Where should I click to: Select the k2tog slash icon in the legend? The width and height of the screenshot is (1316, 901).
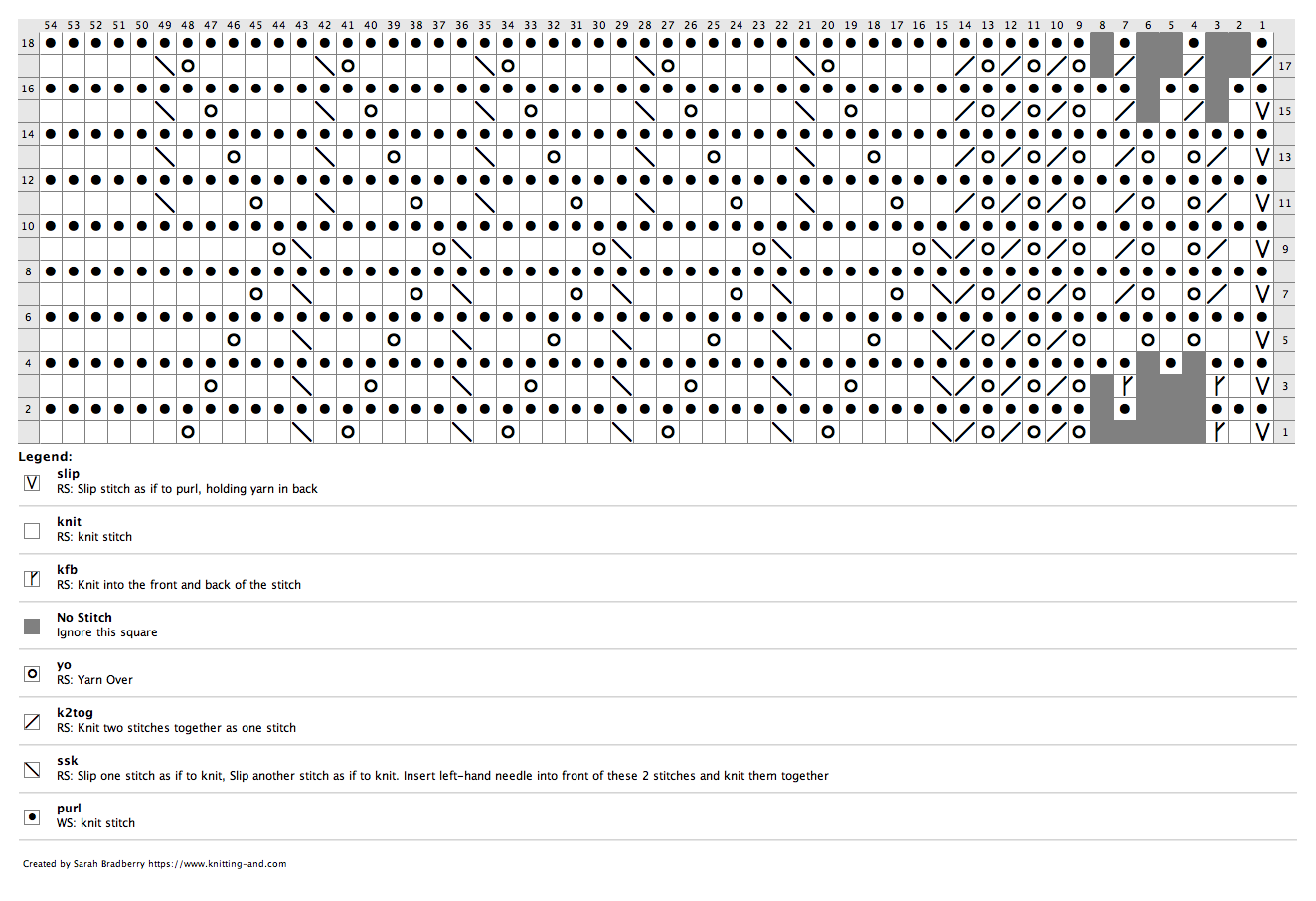coord(32,722)
